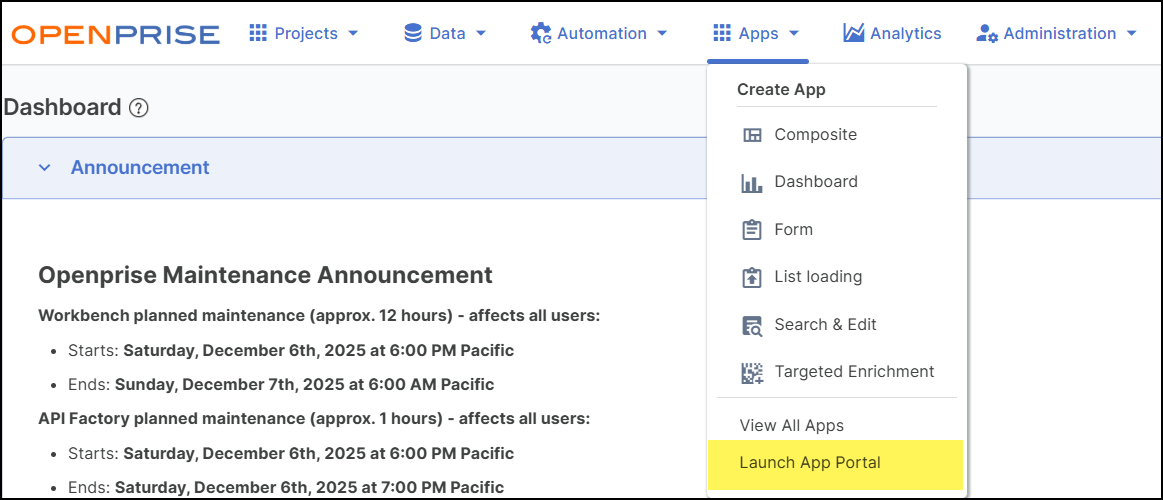The width and height of the screenshot is (1163, 500).
Task: Expand the Projects dropdown arrow
Action: [353, 33]
